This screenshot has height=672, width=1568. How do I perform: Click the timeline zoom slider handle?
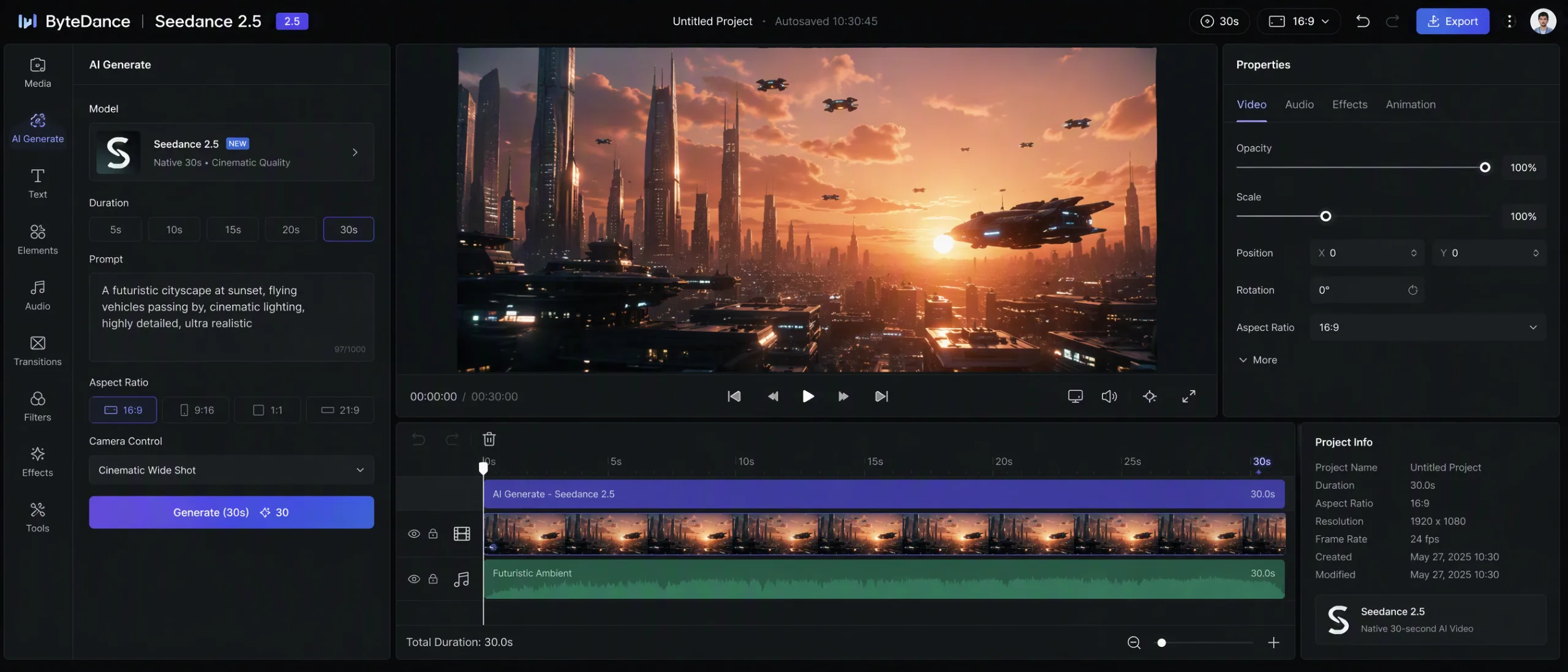pyautogui.click(x=1161, y=643)
